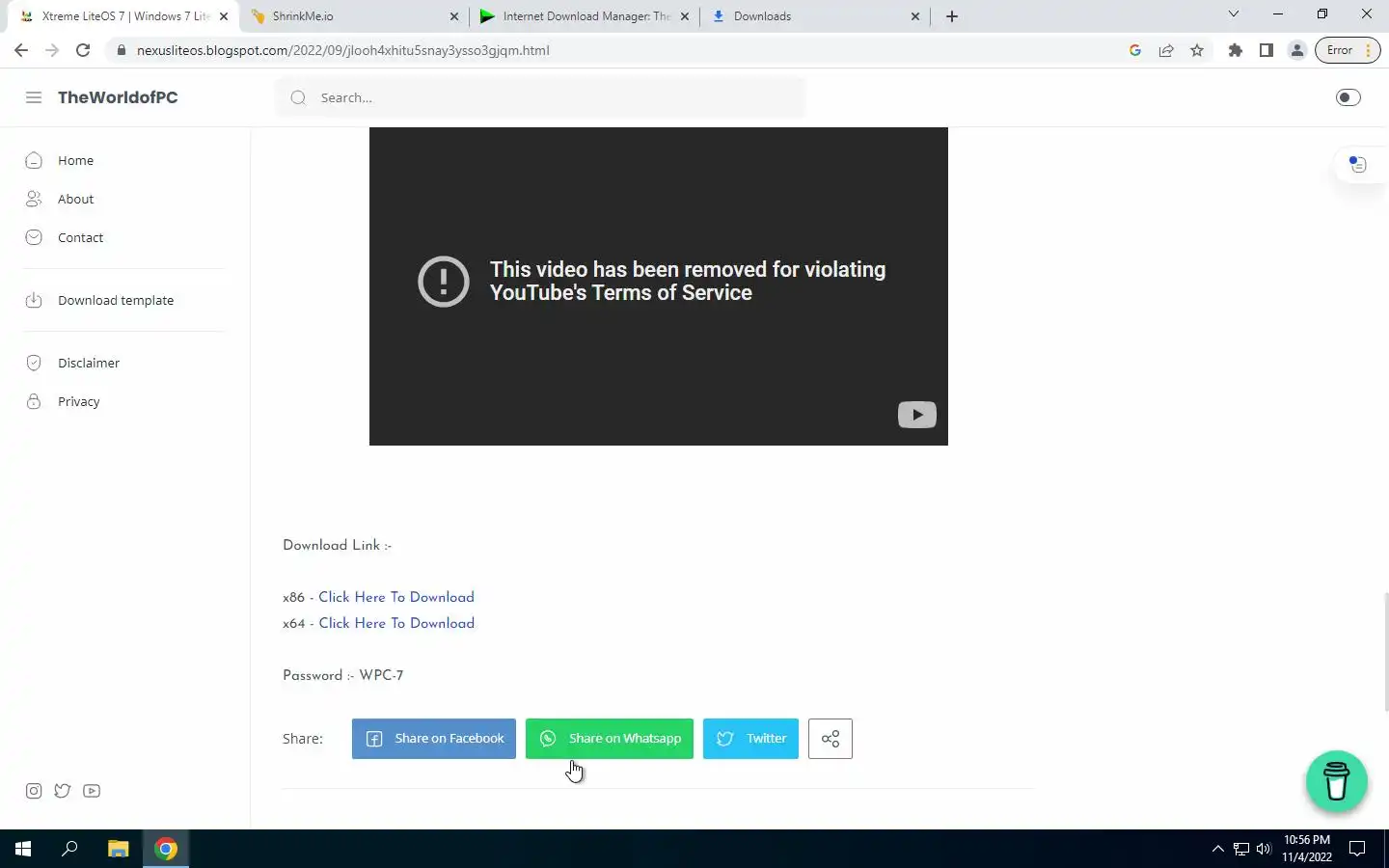Show hidden system tray icons
The image size is (1389, 868).
coord(1217,849)
